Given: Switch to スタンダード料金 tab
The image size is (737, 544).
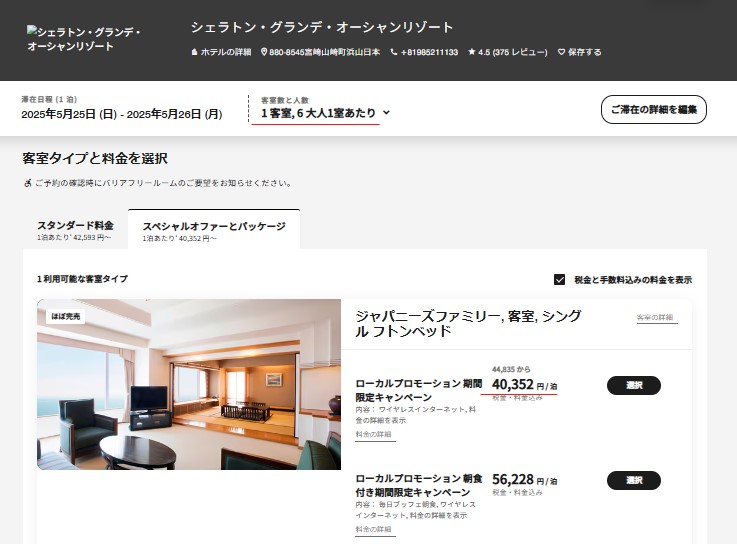Looking at the screenshot, I should point(75,230).
